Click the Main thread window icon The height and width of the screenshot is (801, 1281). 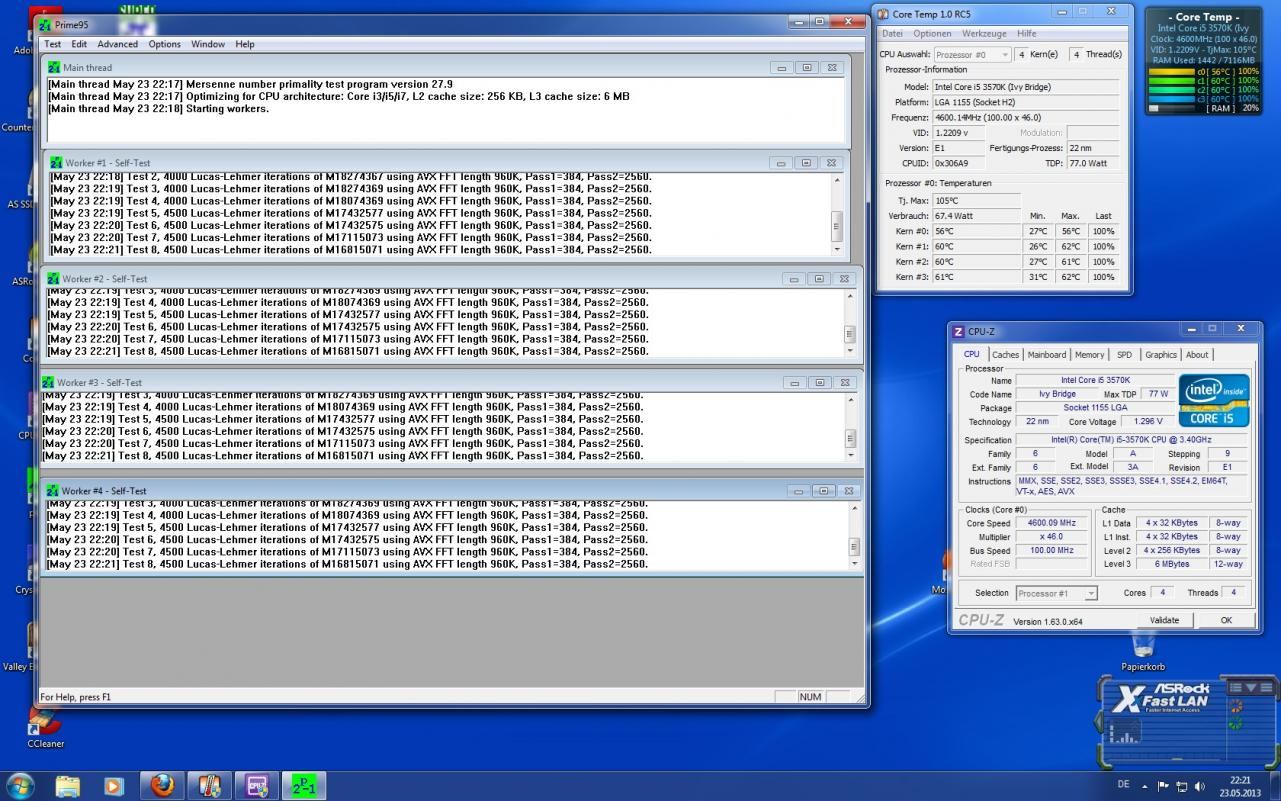coord(55,67)
